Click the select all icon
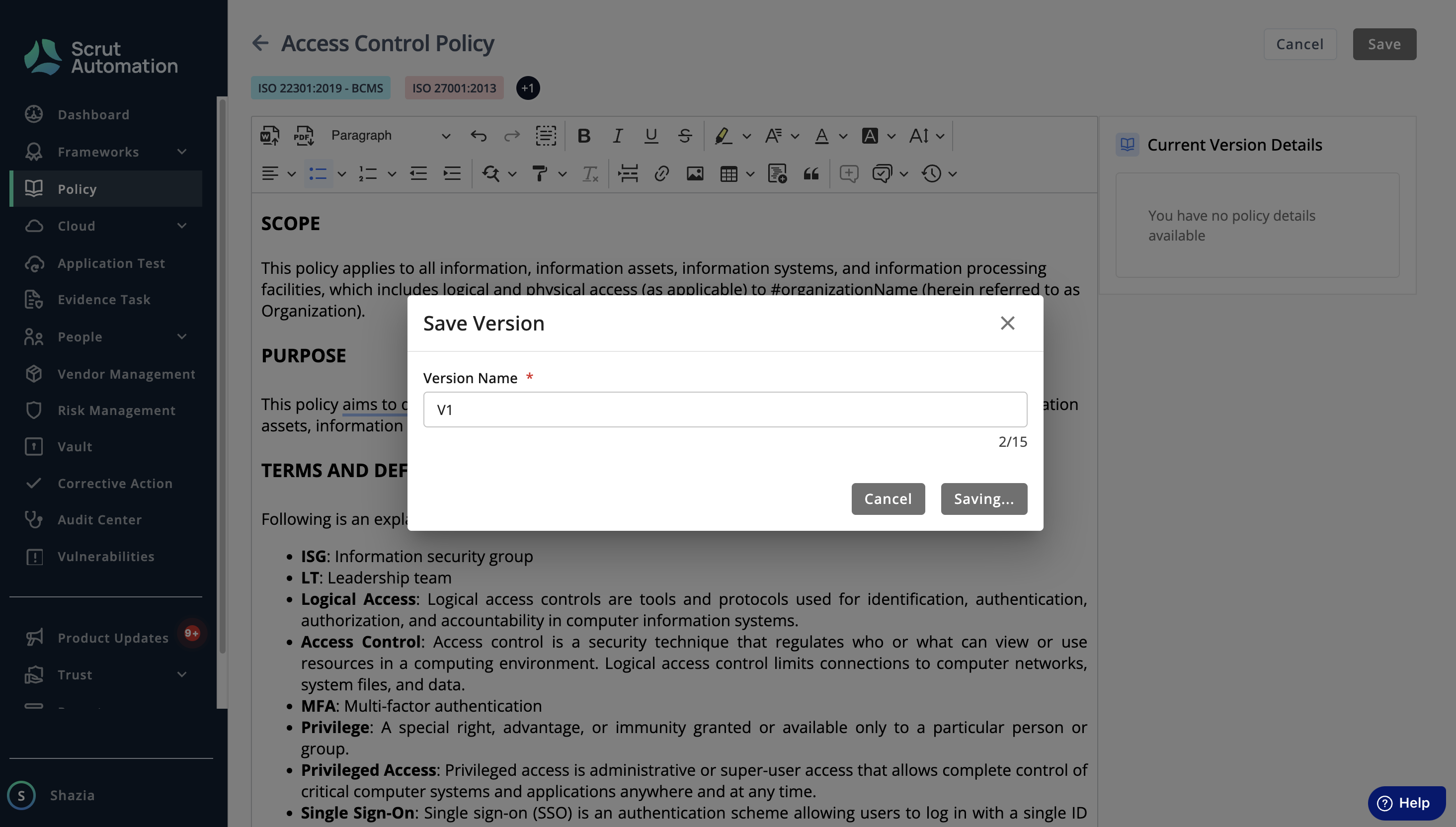This screenshot has width=1456, height=827. 546,136
